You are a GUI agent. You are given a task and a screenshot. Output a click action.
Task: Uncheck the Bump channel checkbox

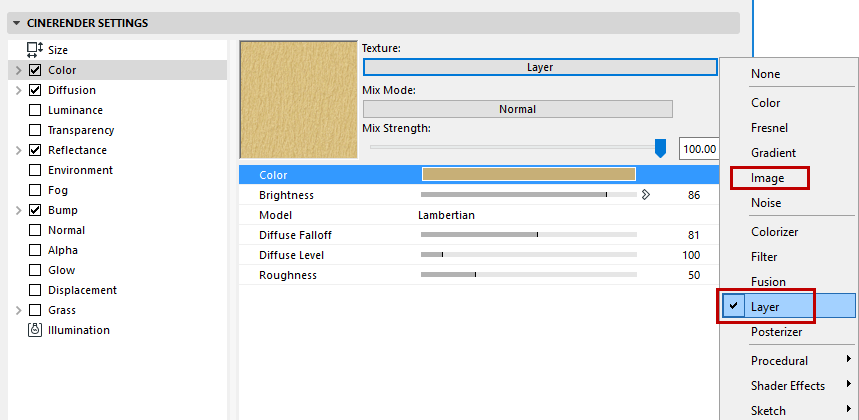coord(35,210)
